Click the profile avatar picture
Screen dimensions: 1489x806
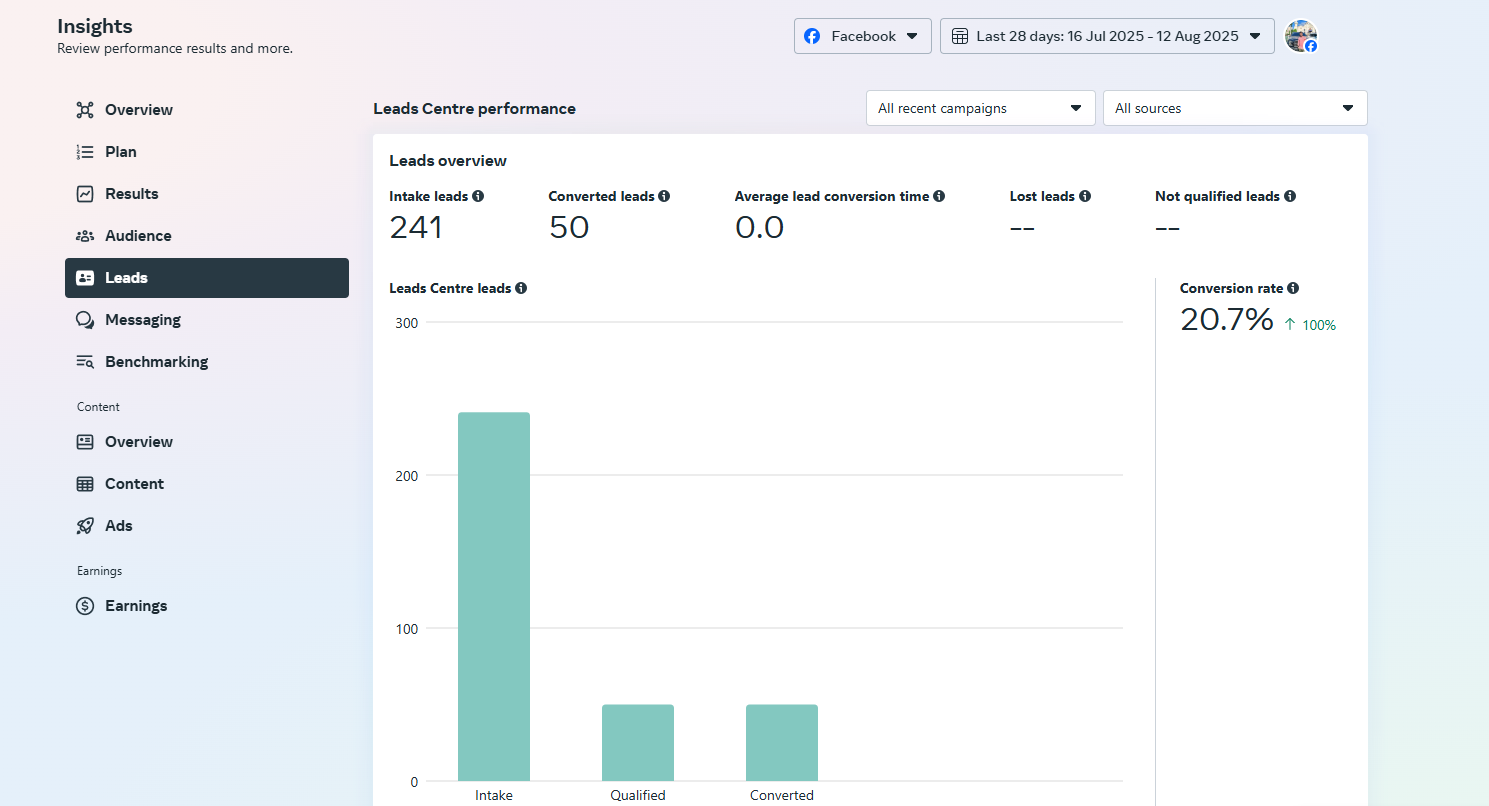1300,36
